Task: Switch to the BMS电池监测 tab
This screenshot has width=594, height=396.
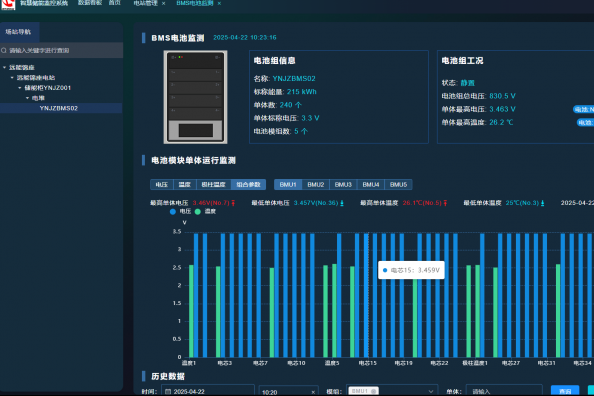Action: (195, 3)
